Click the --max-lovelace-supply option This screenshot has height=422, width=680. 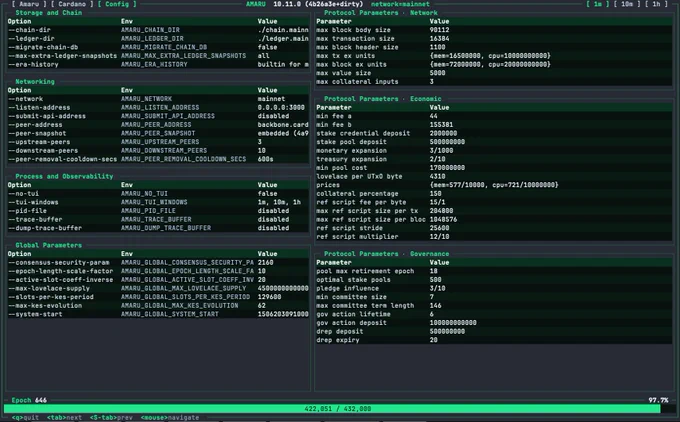click(x=49, y=288)
